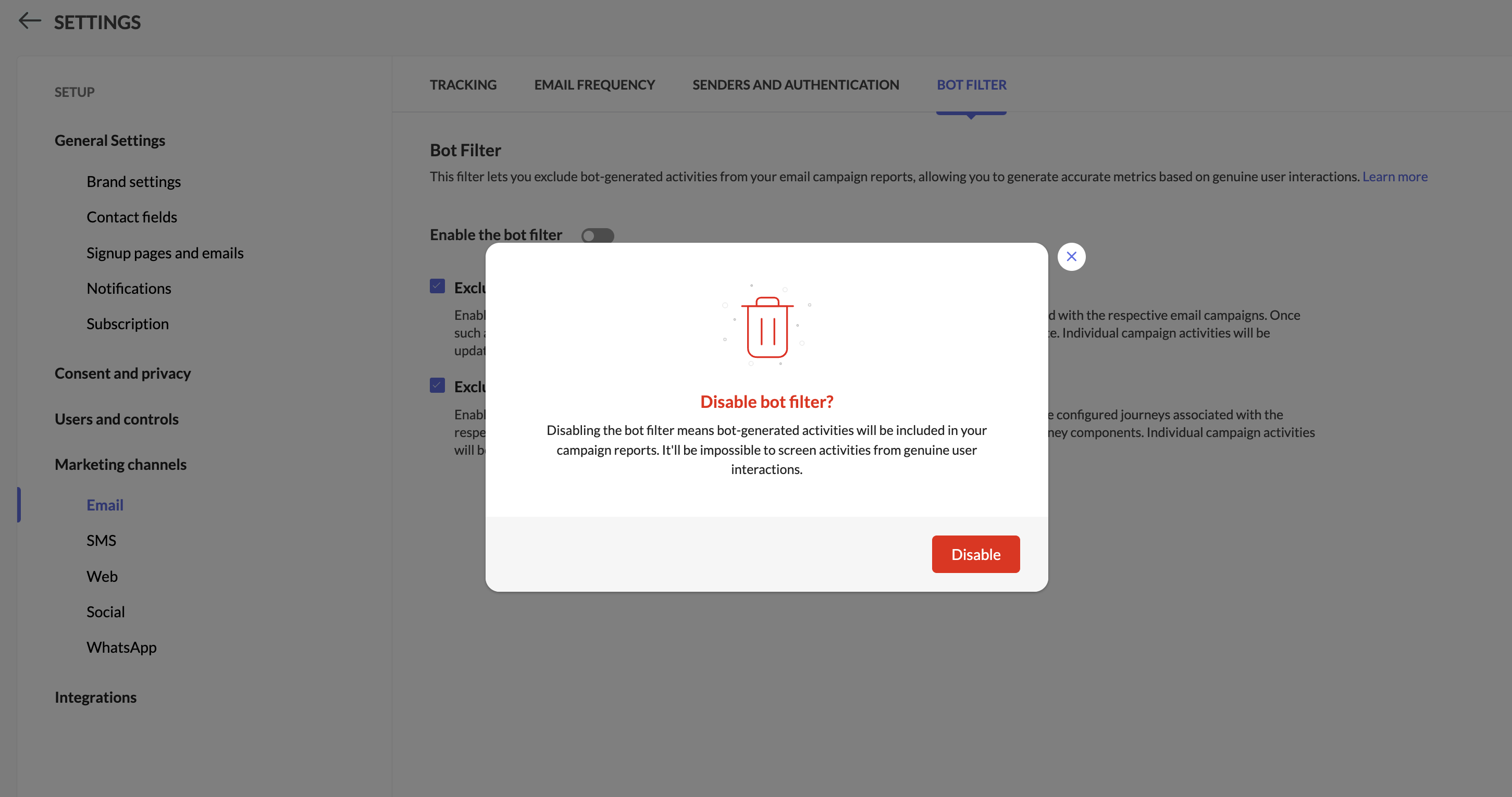Image resolution: width=1512 pixels, height=797 pixels.
Task: Expand the General Settings section
Action: coord(110,140)
